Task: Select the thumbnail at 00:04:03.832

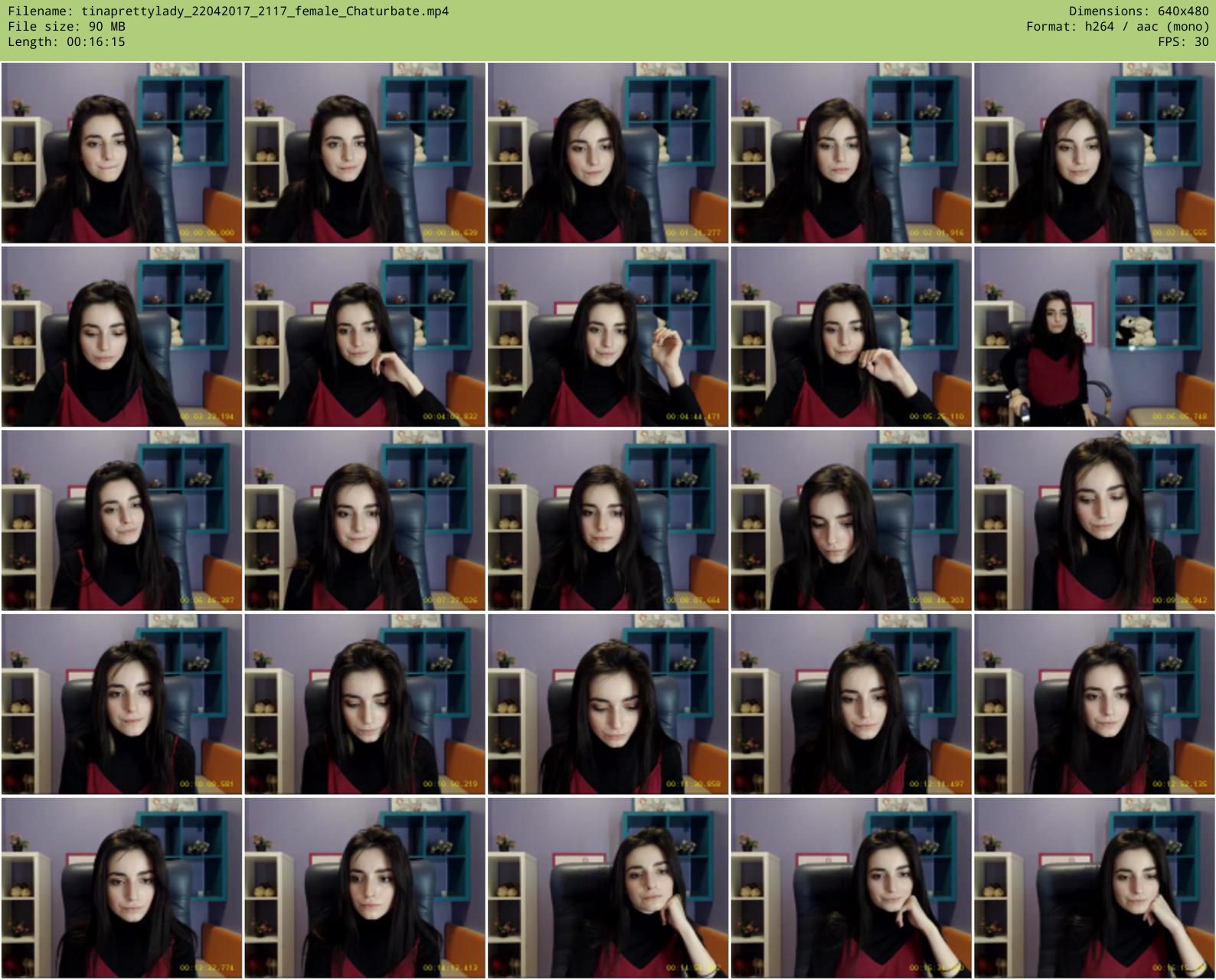Action: pyautogui.click(x=364, y=337)
